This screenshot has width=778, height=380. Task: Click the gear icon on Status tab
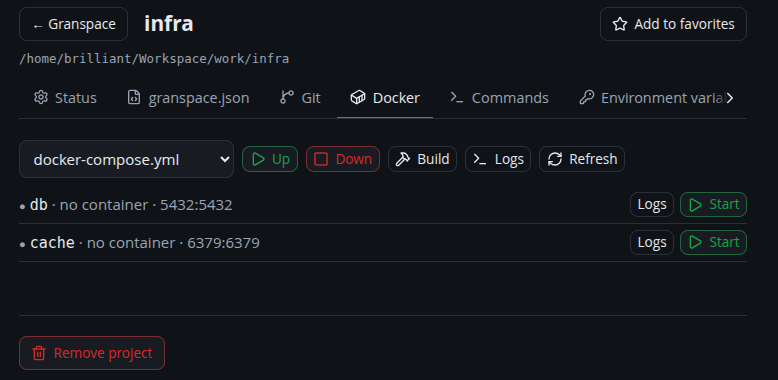tap(41, 97)
